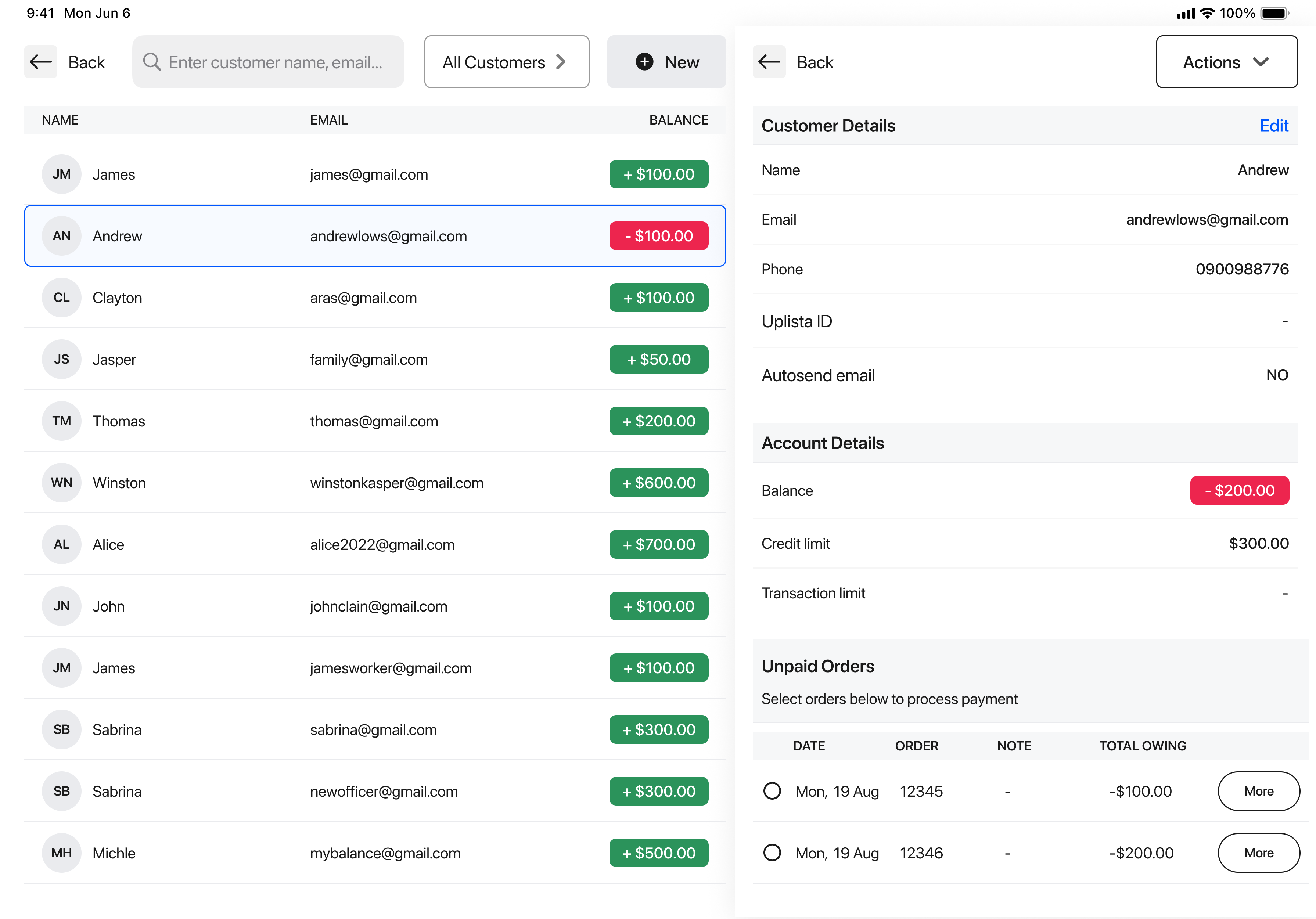1316x919 pixels.
Task: Click the ORDER column header
Action: [x=917, y=746]
